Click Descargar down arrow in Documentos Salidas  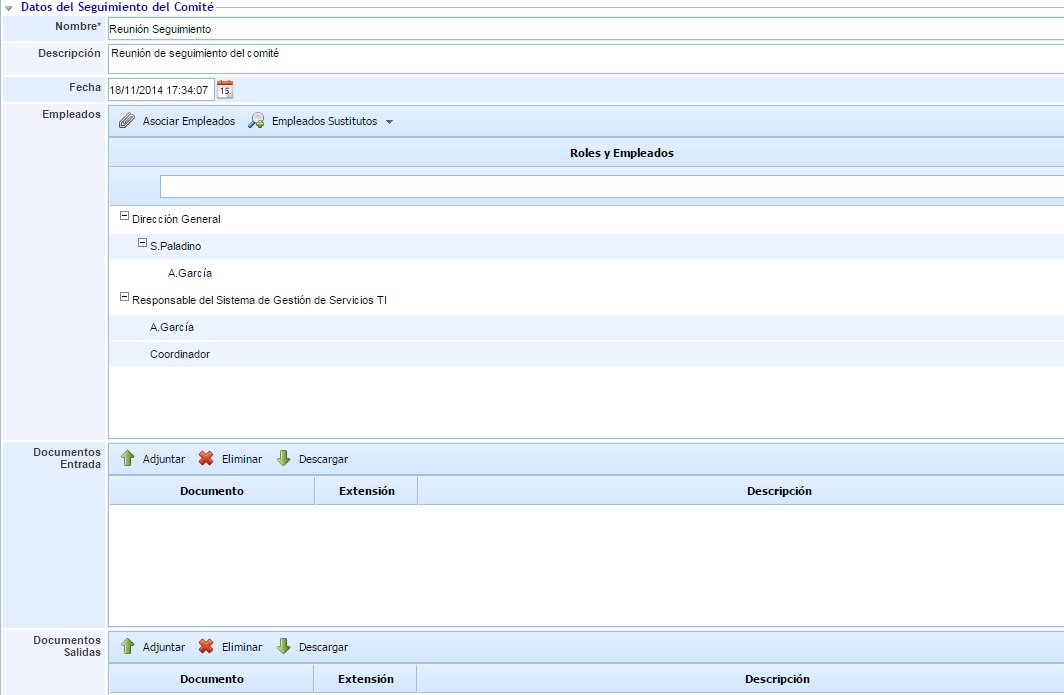pyautogui.click(x=284, y=647)
